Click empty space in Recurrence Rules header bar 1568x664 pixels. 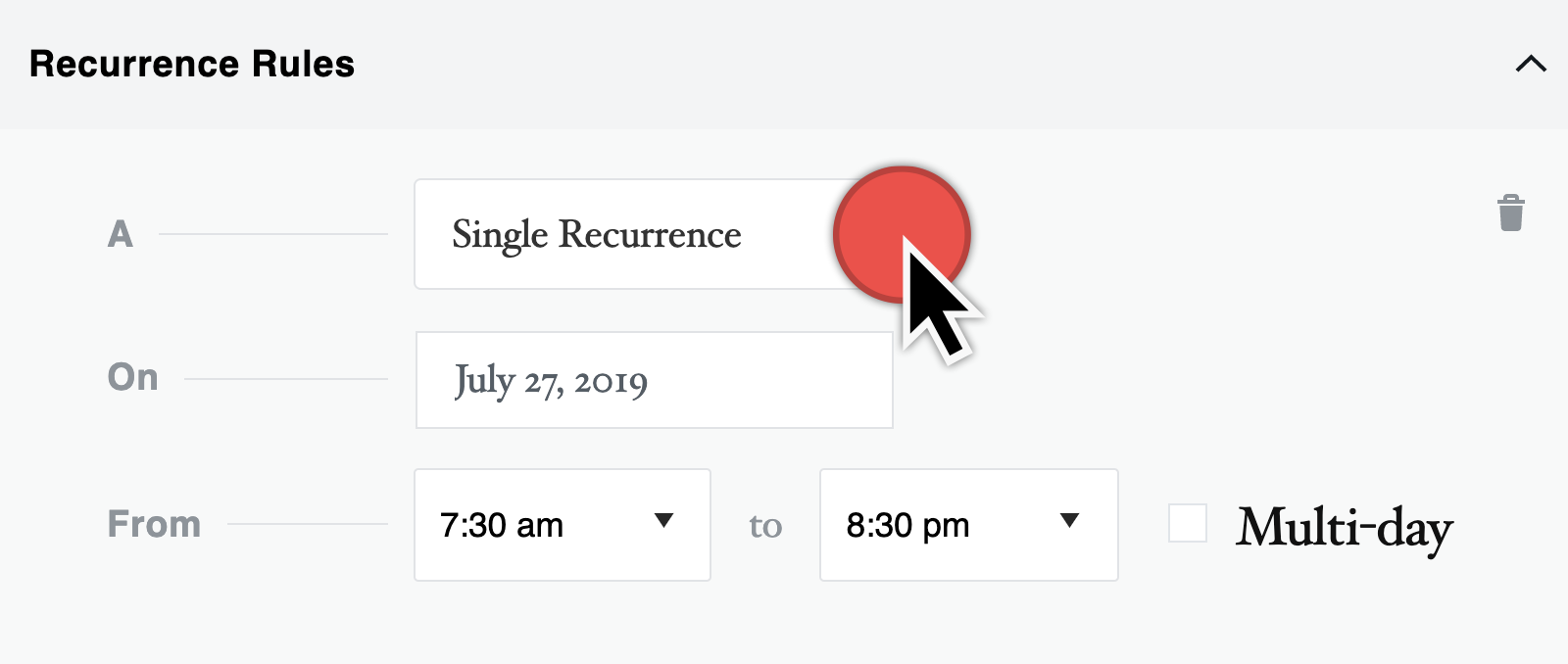[x=931, y=65]
